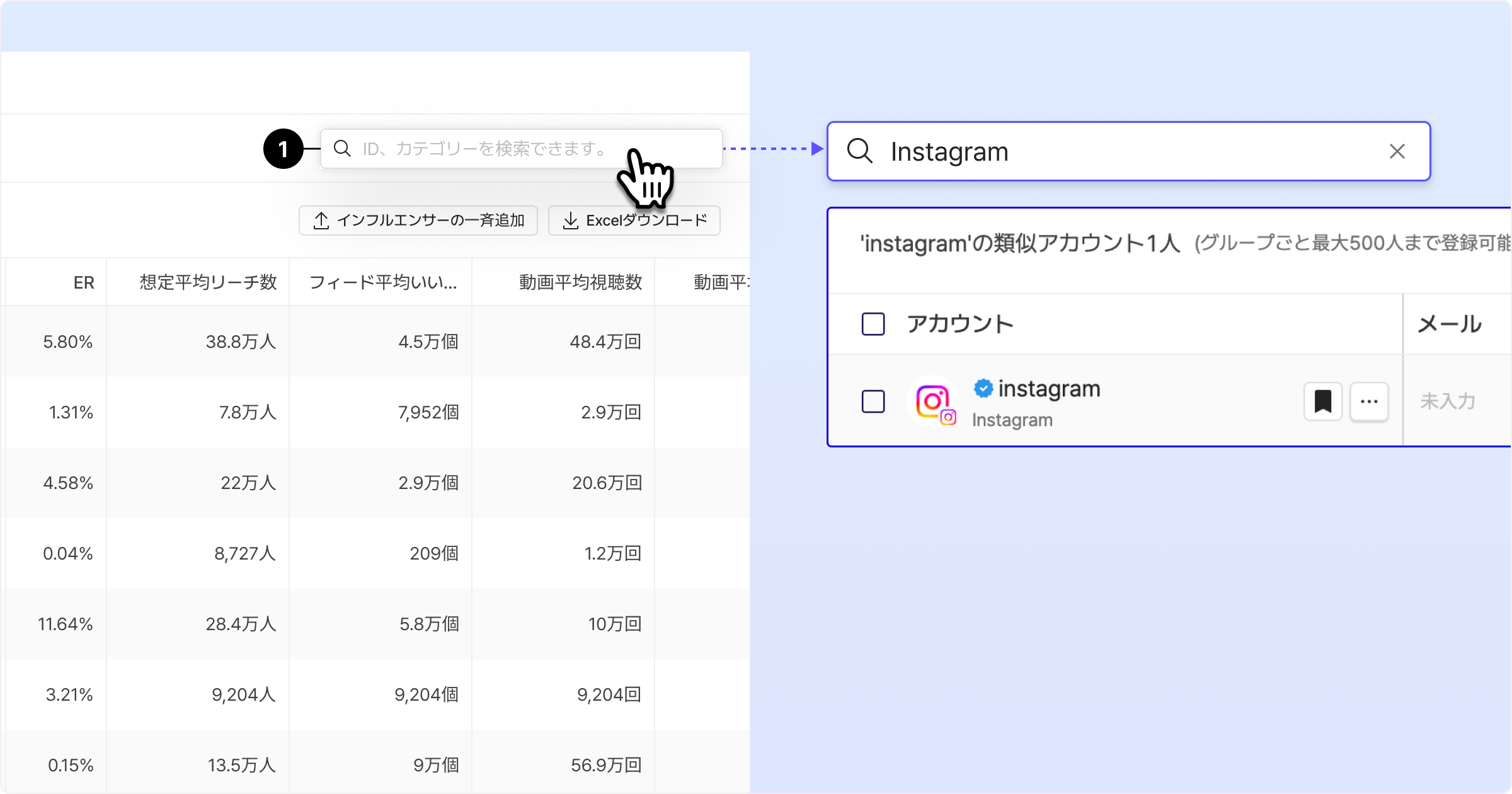
Task: Click the 想定平均リーチ数 column header
Action: 208,282
